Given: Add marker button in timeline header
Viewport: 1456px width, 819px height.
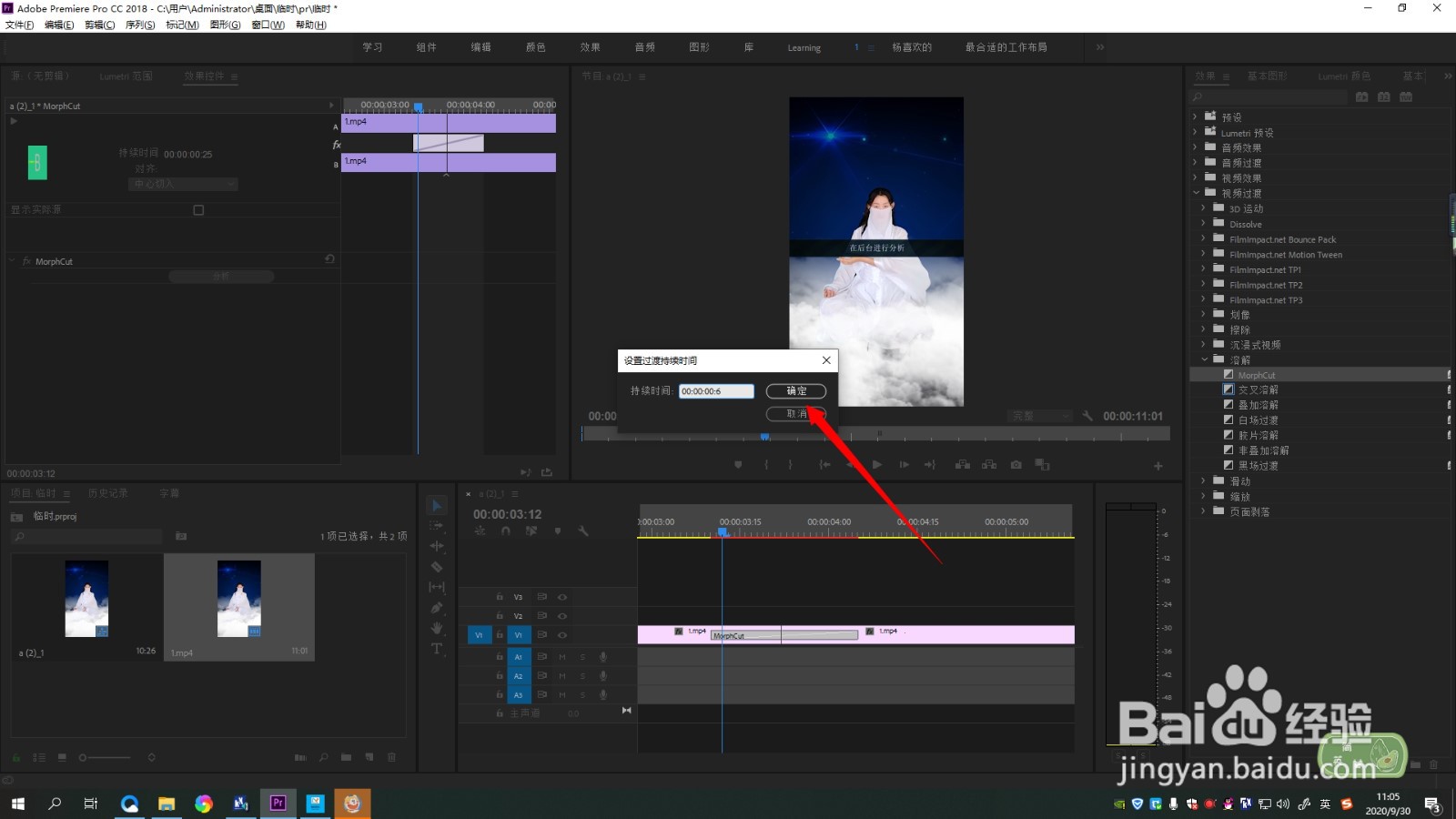Looking at the screenshot, I should [x=558, y=531].
